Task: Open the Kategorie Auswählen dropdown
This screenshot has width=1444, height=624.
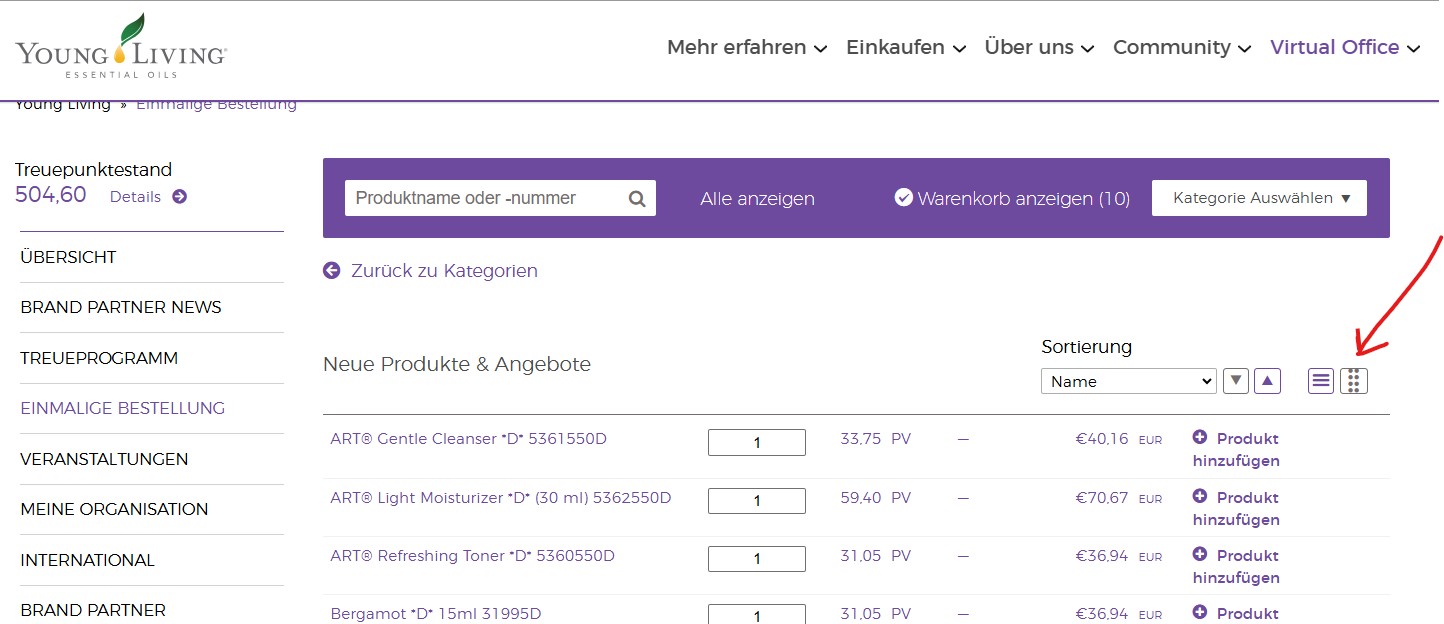Action: pos(1259,198)
